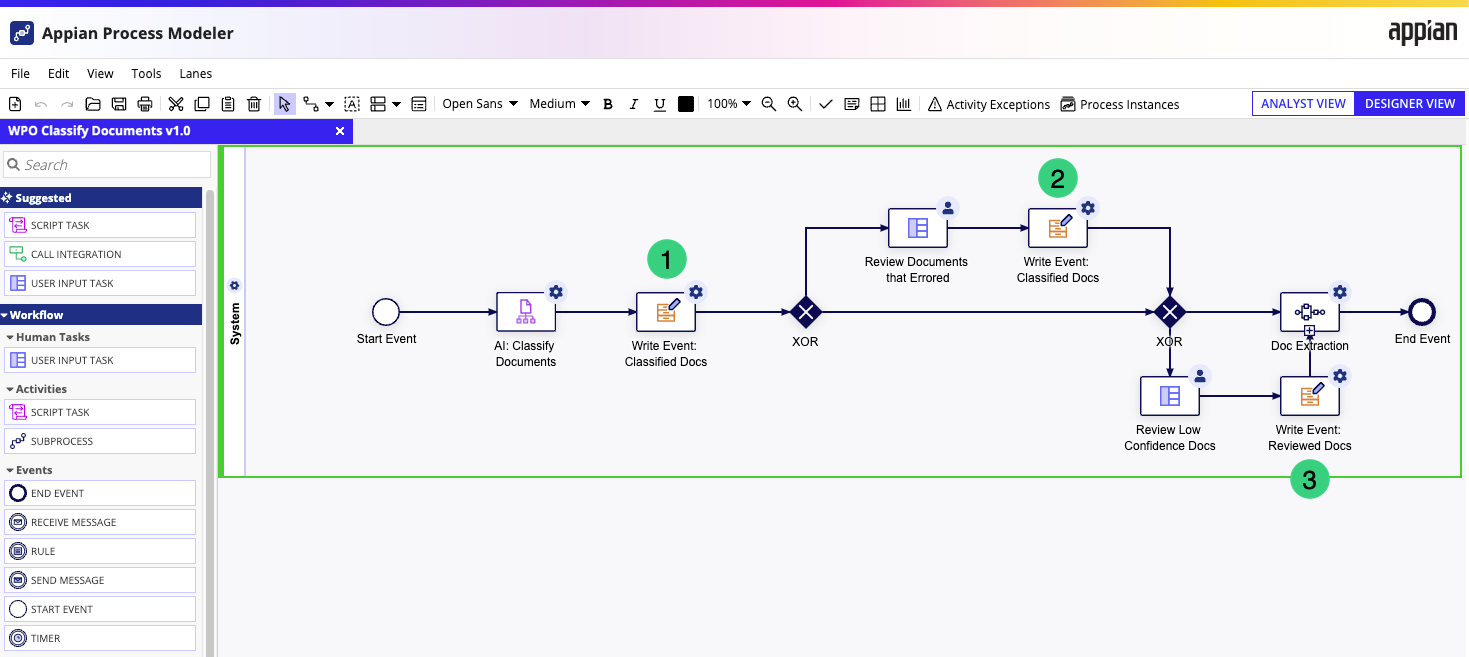The image size is (1469, 657).
Task: Select the Doc Extraction subprocess node
Action: (1310, 312)
